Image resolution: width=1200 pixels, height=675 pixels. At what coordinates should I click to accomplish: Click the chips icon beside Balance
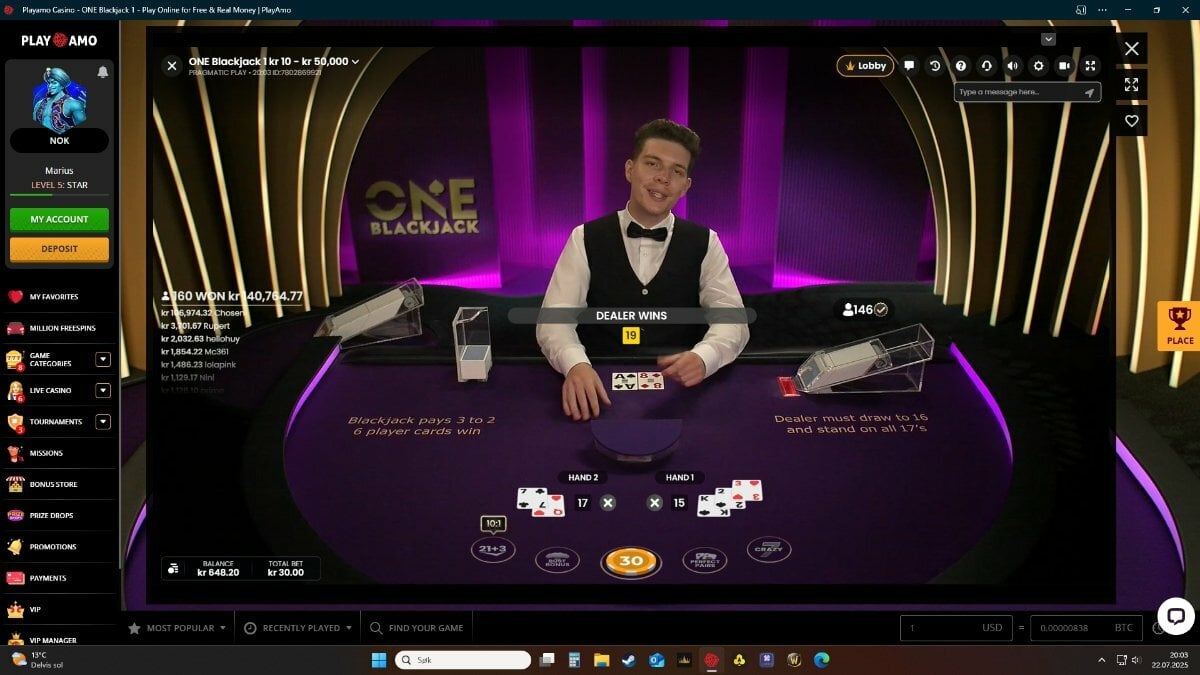pyautogui.click(x=173, y=568)
